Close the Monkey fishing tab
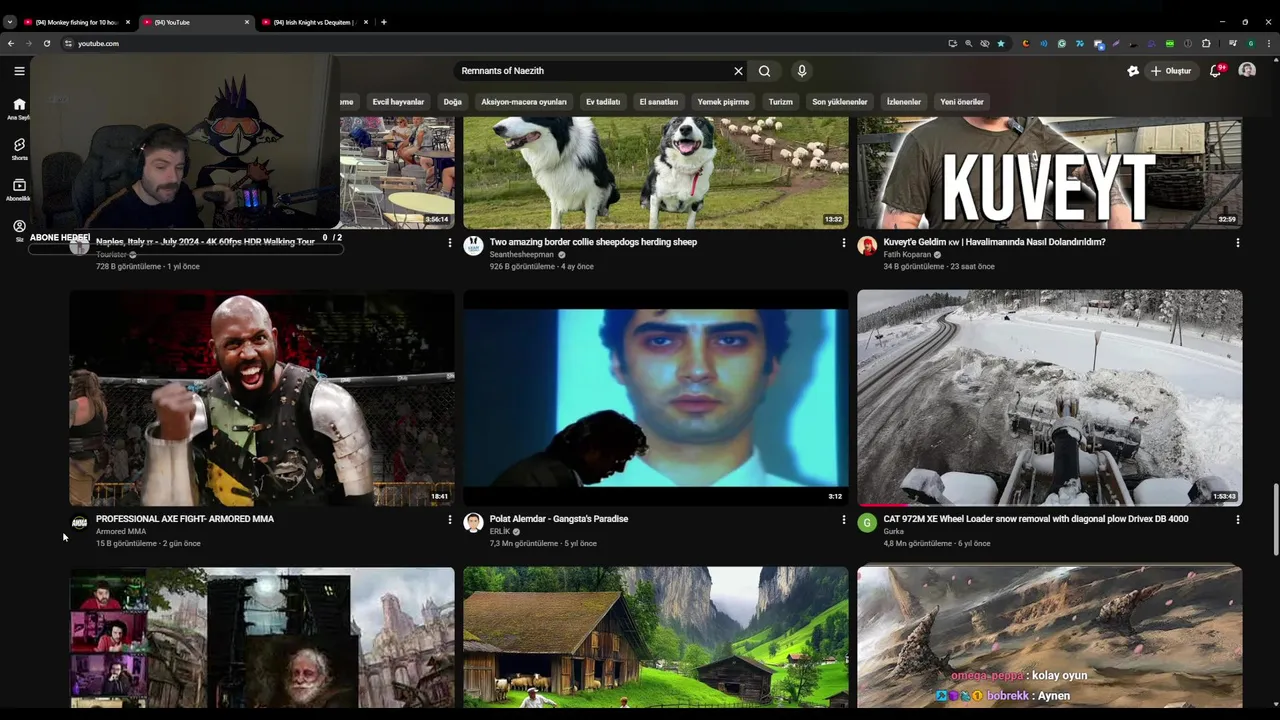Viewport: 1280px width, 720px height. (128, 22)
